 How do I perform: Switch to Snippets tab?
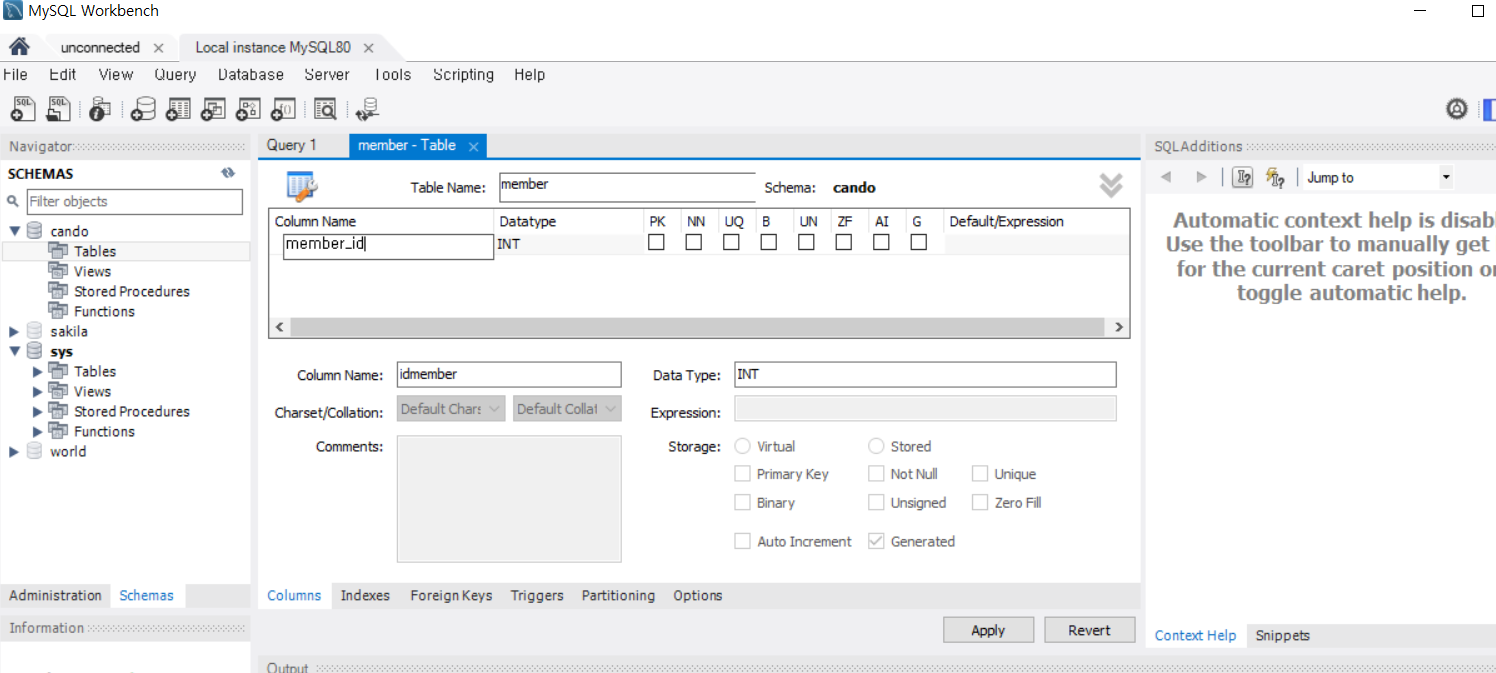coord(1282,635)
